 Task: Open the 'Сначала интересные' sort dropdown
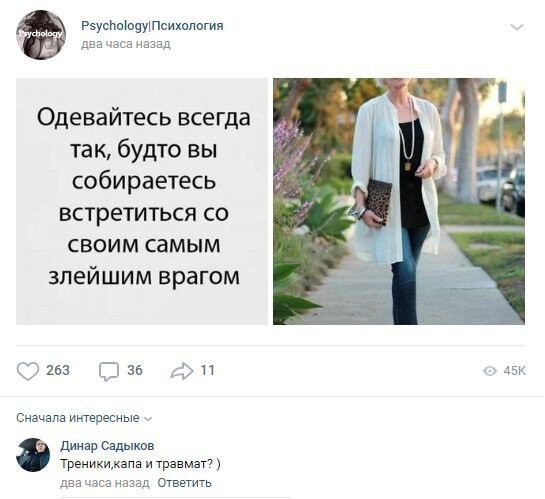pos(84,418)
